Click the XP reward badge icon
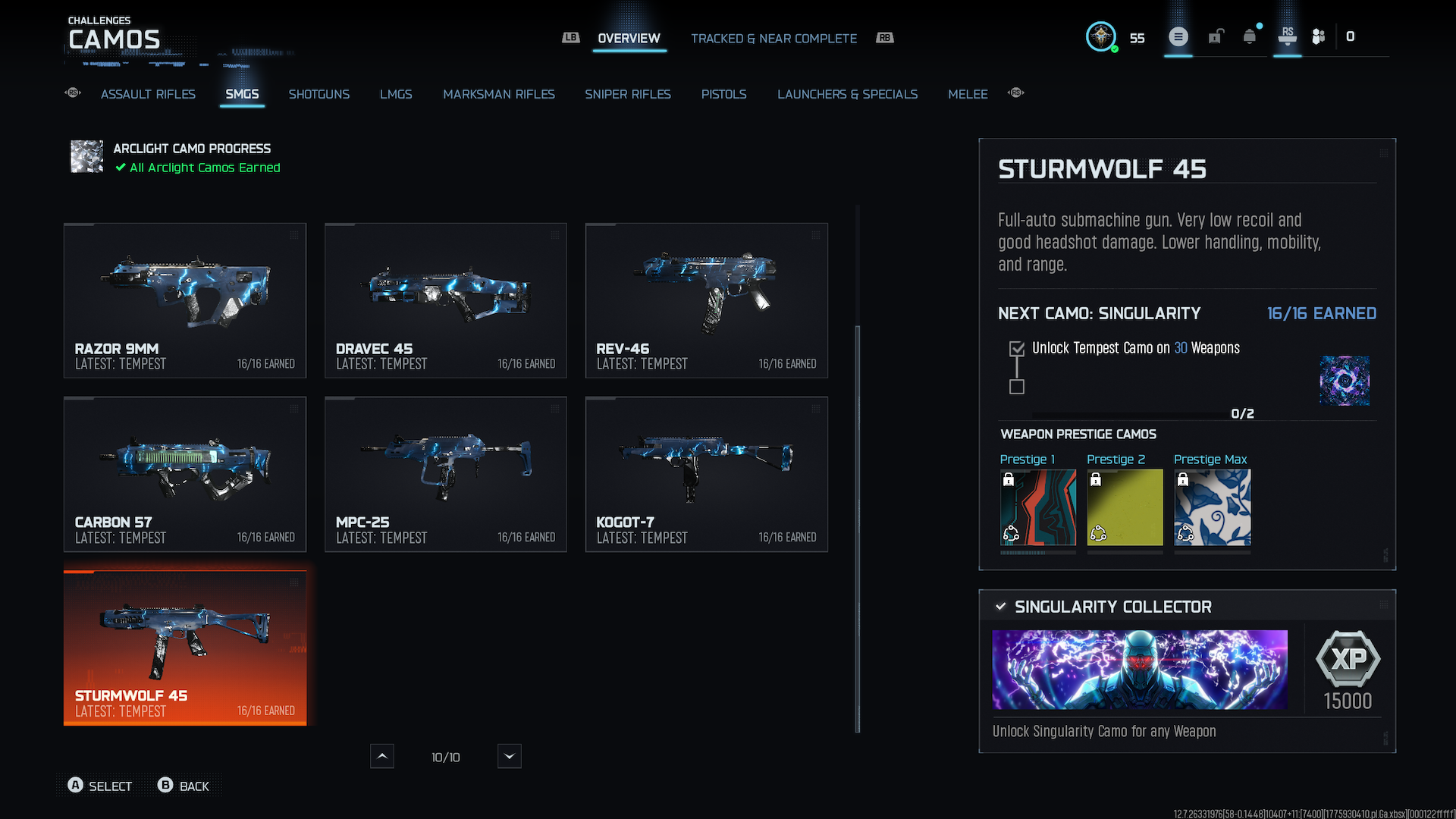 tap(1348, 658)
